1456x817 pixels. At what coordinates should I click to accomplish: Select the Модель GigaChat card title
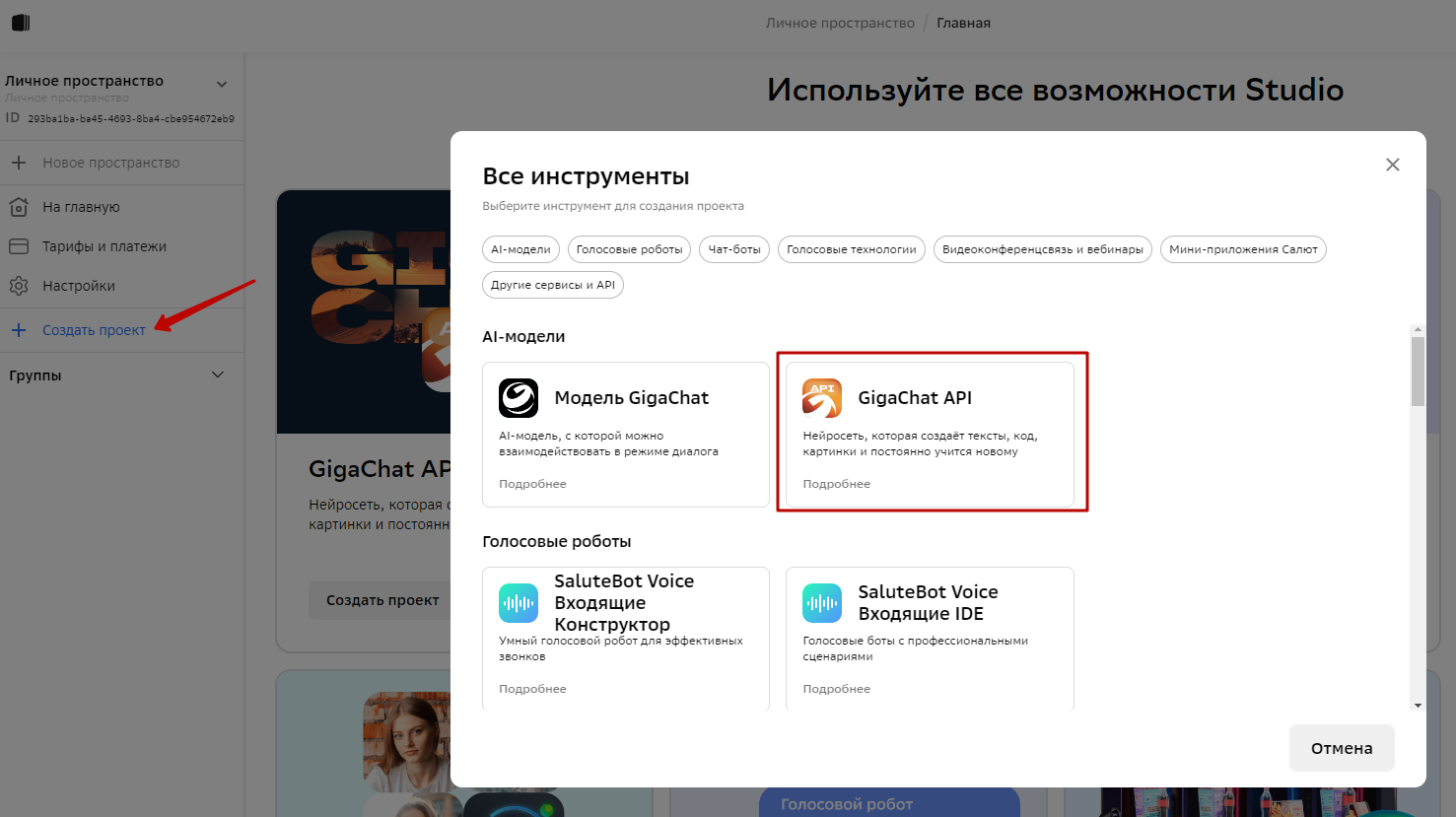coord(632,398)
